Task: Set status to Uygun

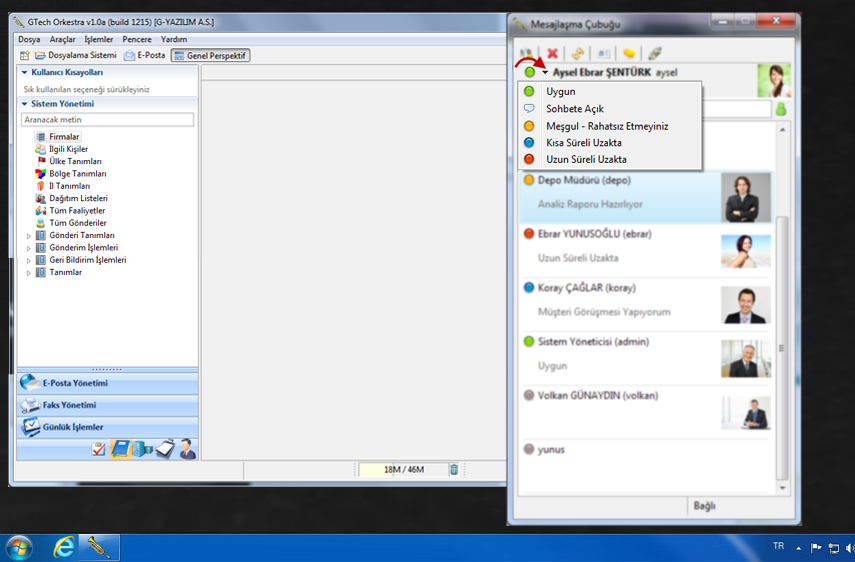Action: (560, 92)
